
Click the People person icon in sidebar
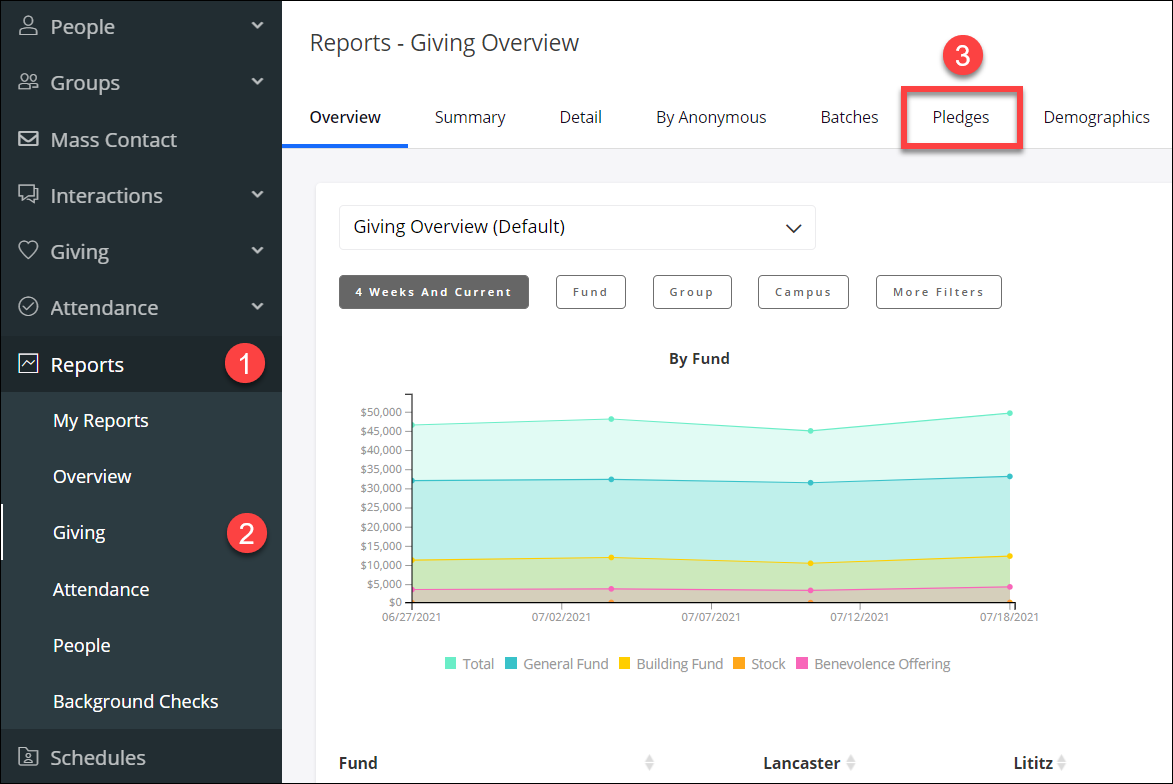pyautogui.click(x=28, y=26)
